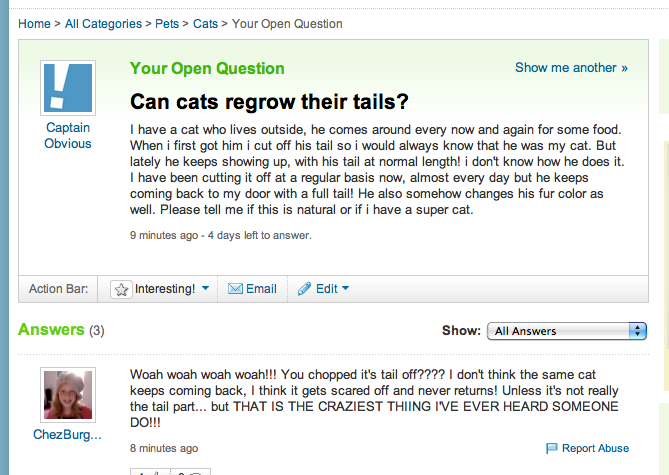Click Captain Obvious exclamation avatar
The width and height of the screenshot is (669, 475).
click(x=68, y=88)
